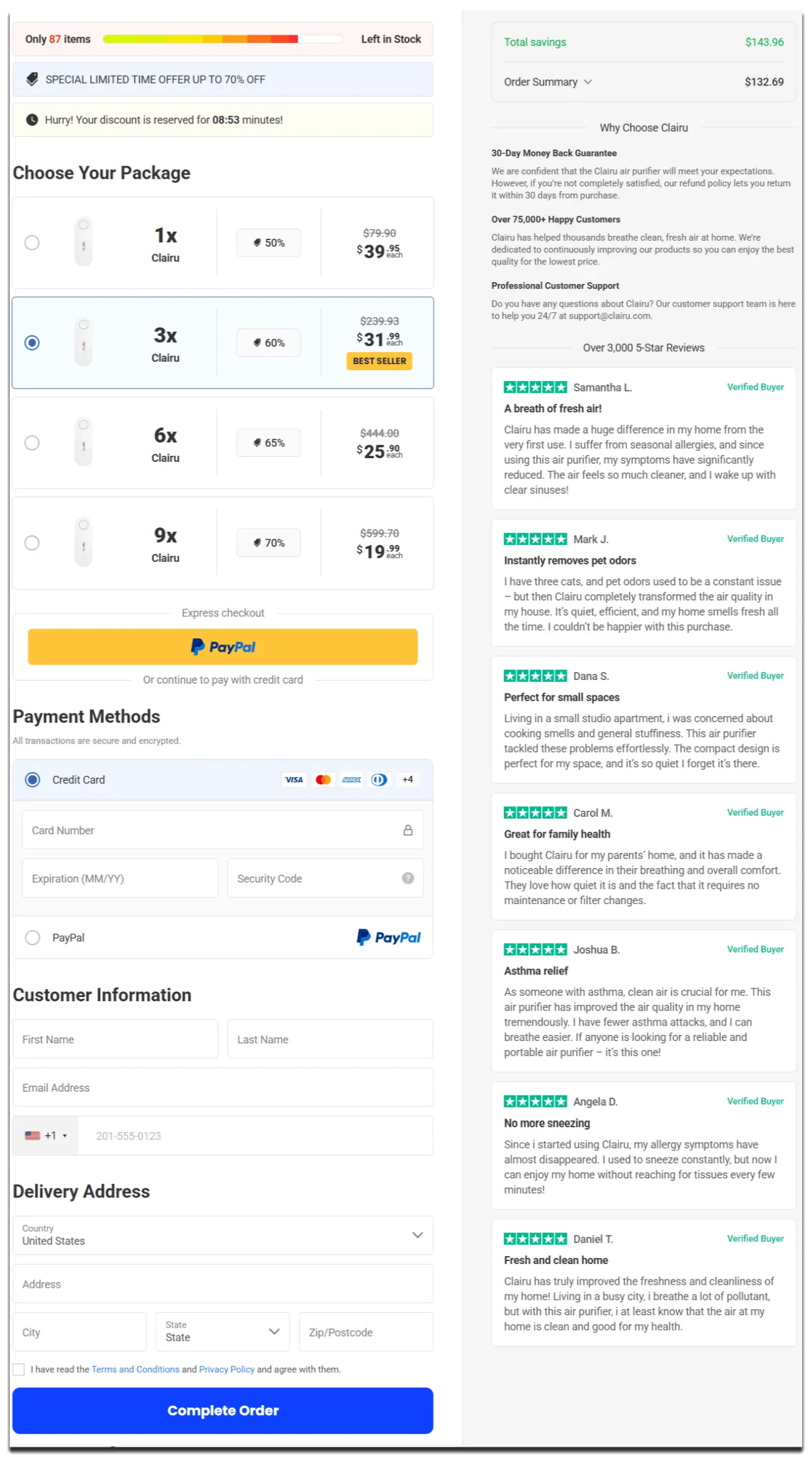Open the State dropdown

222,1332
